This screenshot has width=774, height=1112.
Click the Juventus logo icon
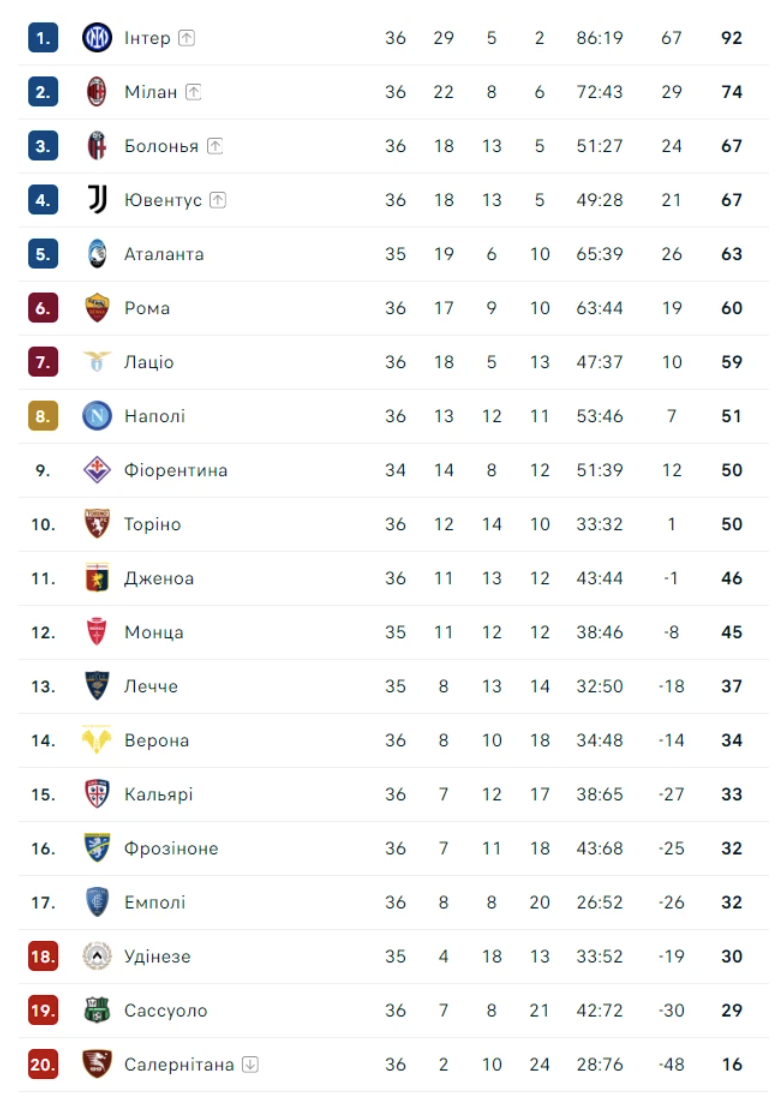click(x=97, y=200)
